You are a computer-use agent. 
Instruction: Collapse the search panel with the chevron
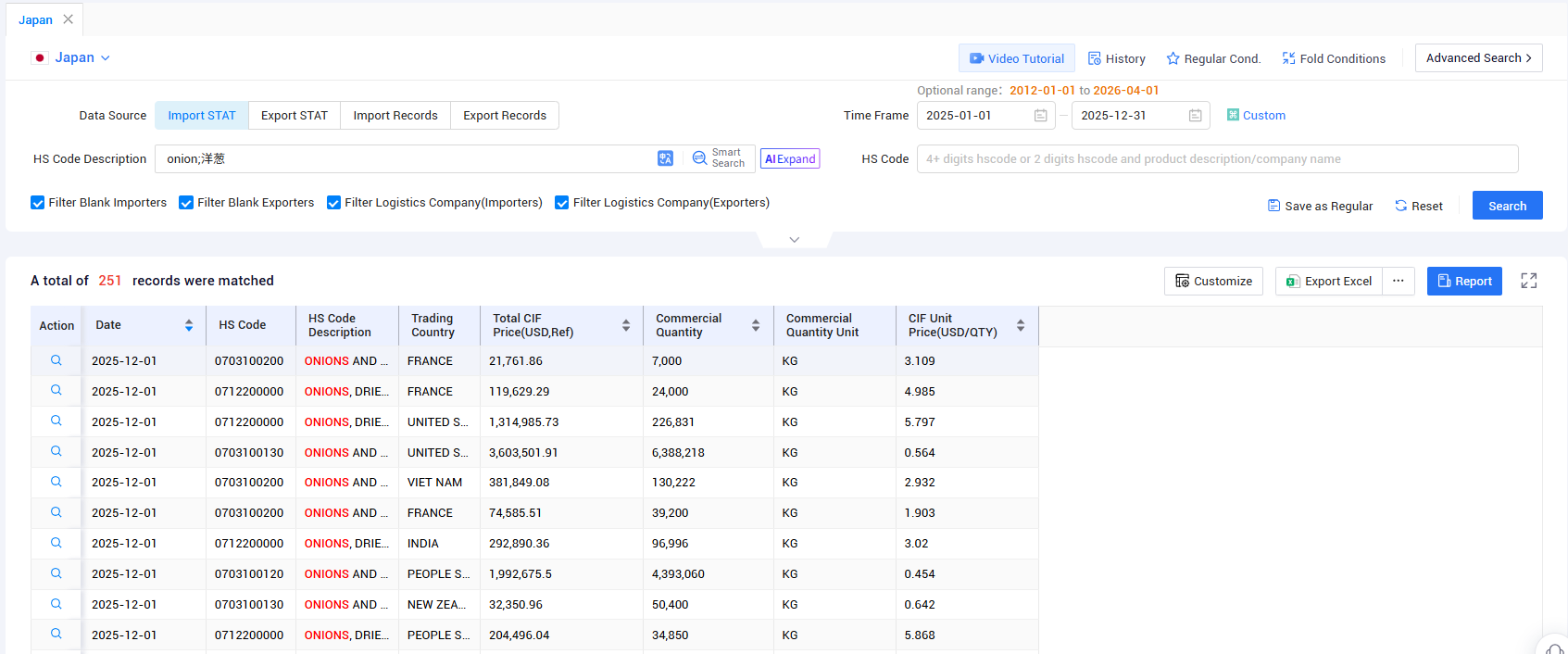(794, 239)
